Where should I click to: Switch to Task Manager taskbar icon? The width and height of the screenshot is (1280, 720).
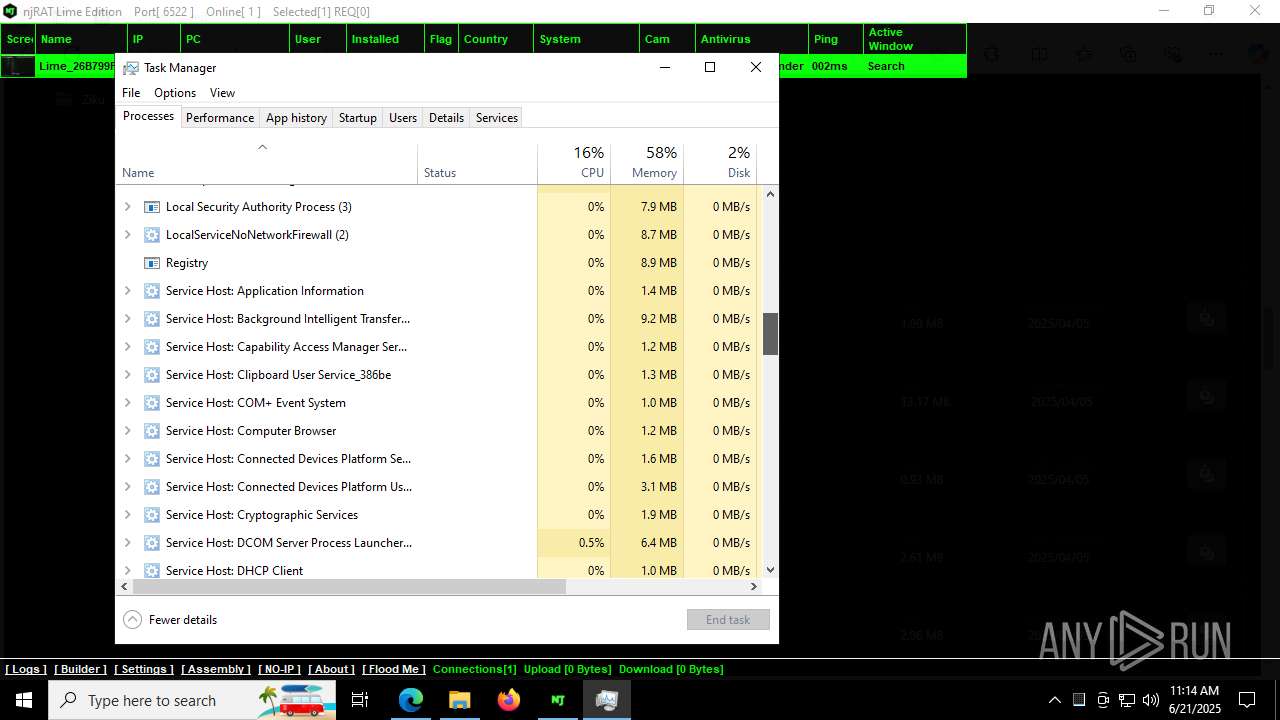click(606, 700)
